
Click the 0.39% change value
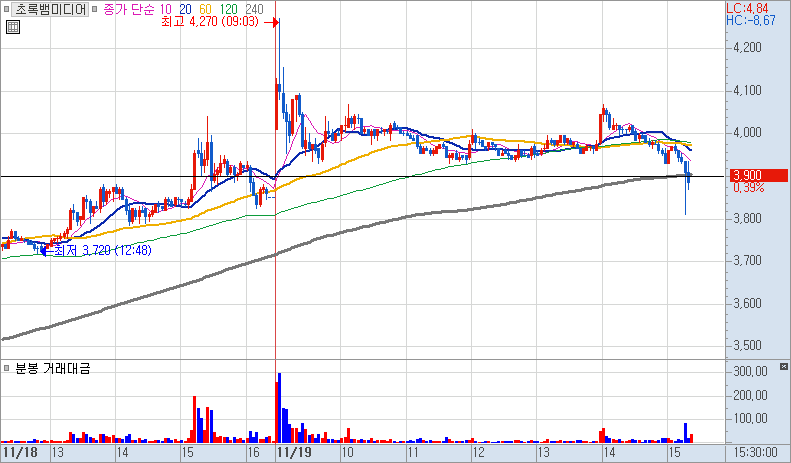749,188
